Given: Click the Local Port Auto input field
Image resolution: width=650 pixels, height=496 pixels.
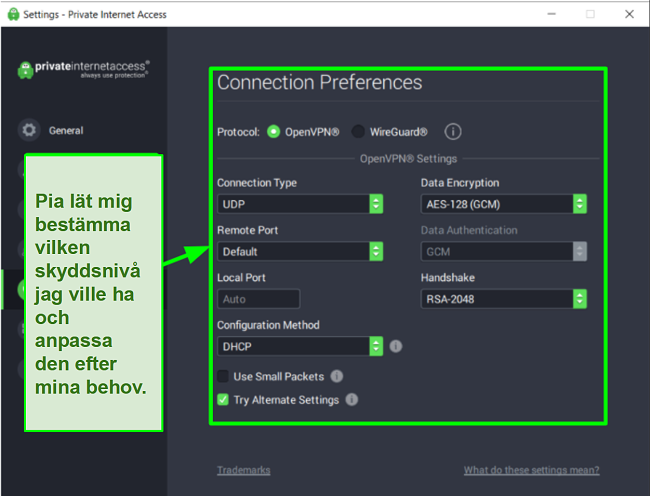Looking at the screenshot, I should point(258,299).
